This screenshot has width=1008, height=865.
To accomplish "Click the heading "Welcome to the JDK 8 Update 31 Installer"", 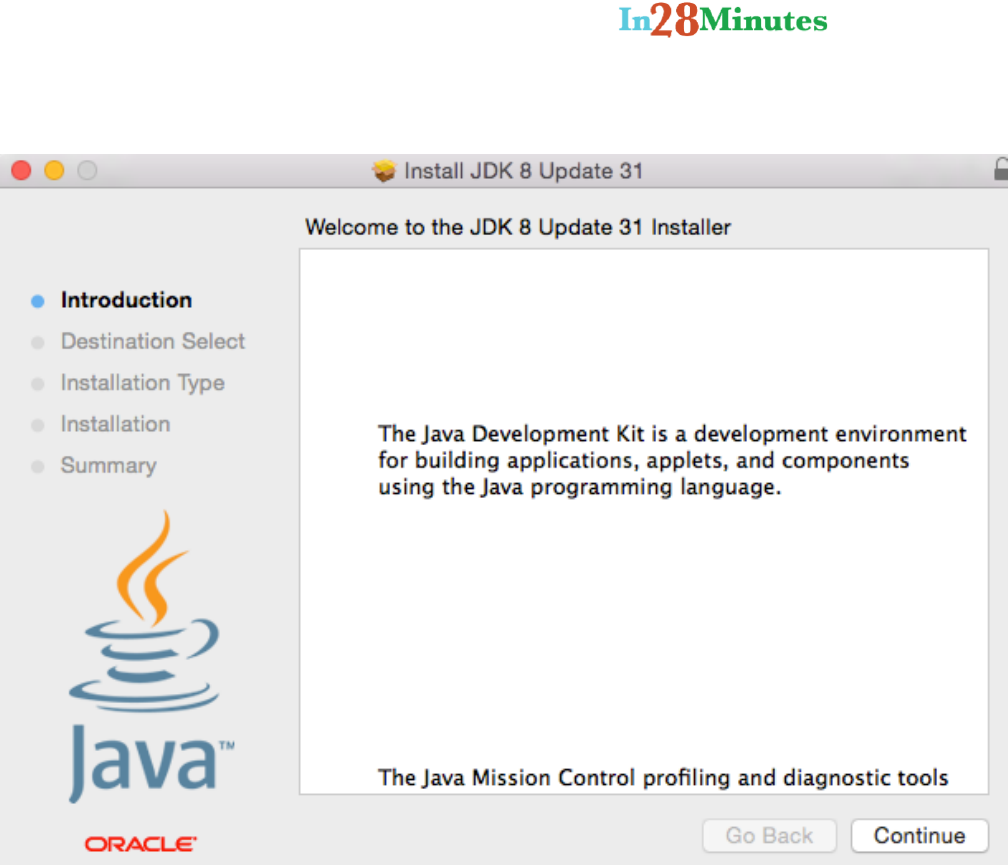I will point(518,227).
